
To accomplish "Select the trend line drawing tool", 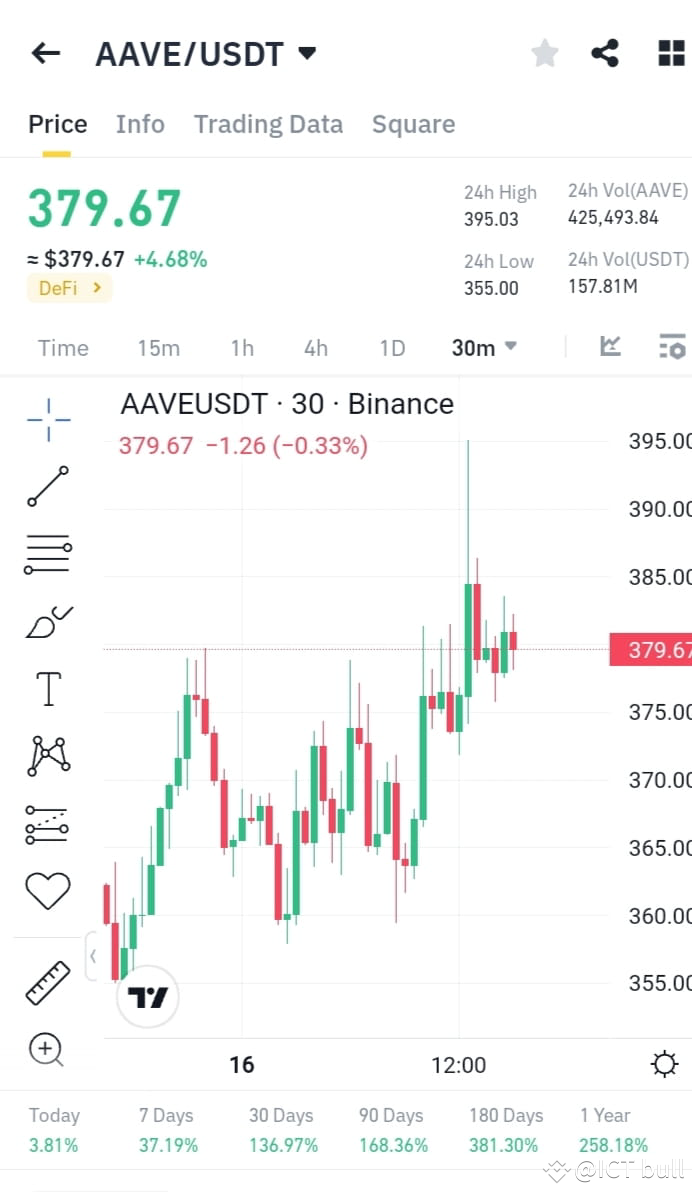I will pos(47,487).
